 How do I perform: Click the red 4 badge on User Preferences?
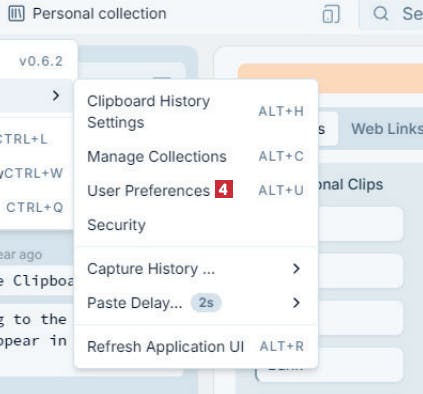click(x=224, y=189)
